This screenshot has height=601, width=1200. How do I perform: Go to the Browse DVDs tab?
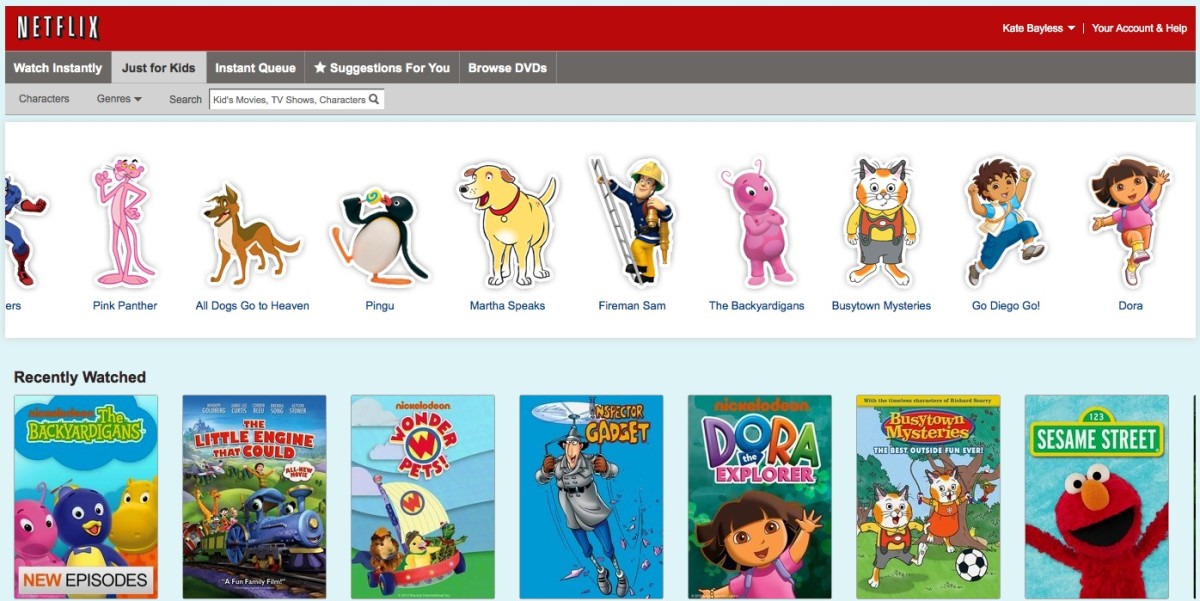coord(508,68)
